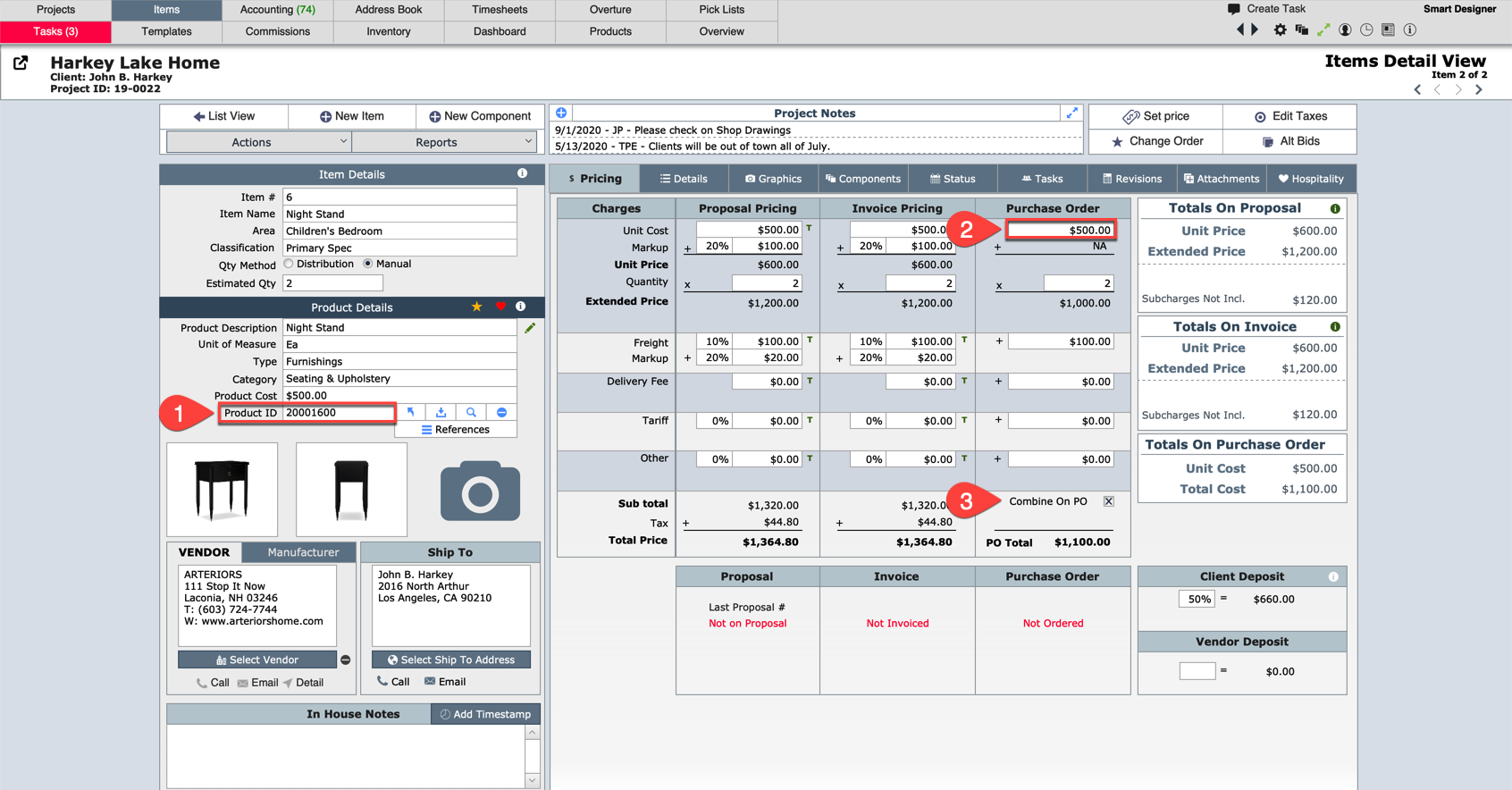Image resolution: width=1512 pixels, height=790 pixels.
Task: Click Totals On Proposal green info icon
Action: [1335, 208]
